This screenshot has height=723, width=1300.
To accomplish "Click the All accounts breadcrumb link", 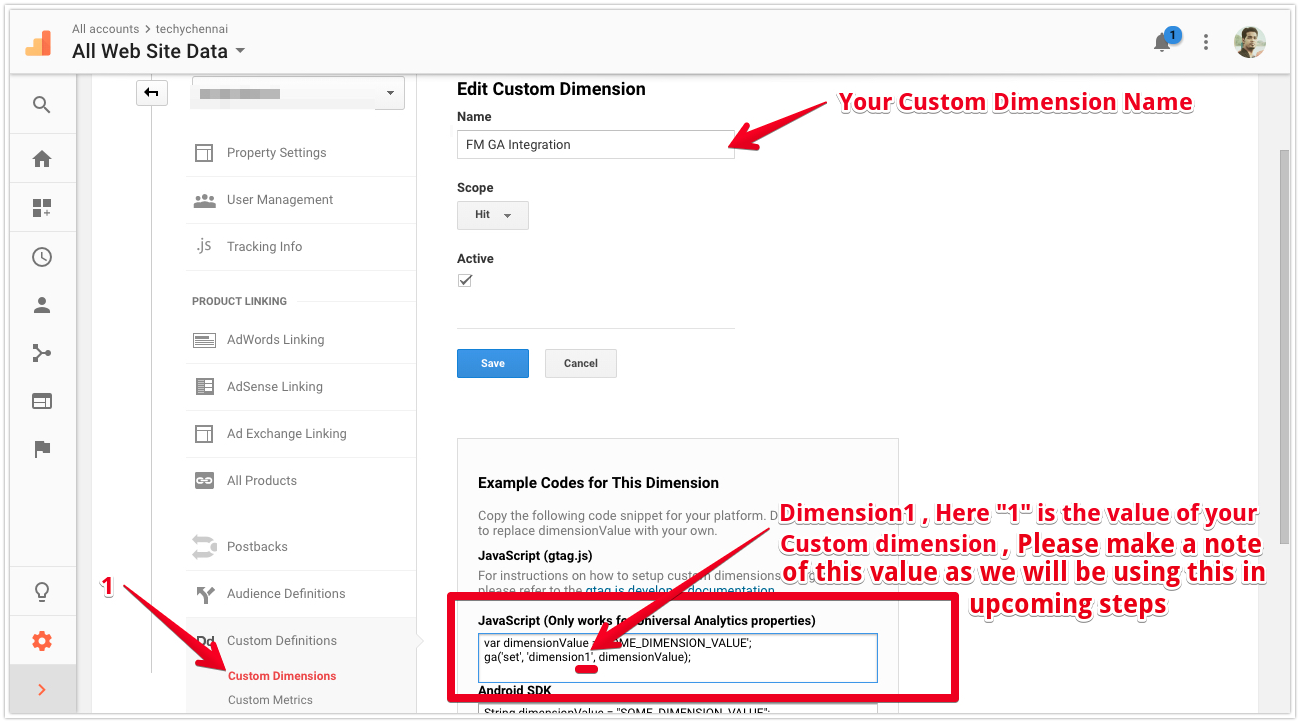I will pos(106,29).
